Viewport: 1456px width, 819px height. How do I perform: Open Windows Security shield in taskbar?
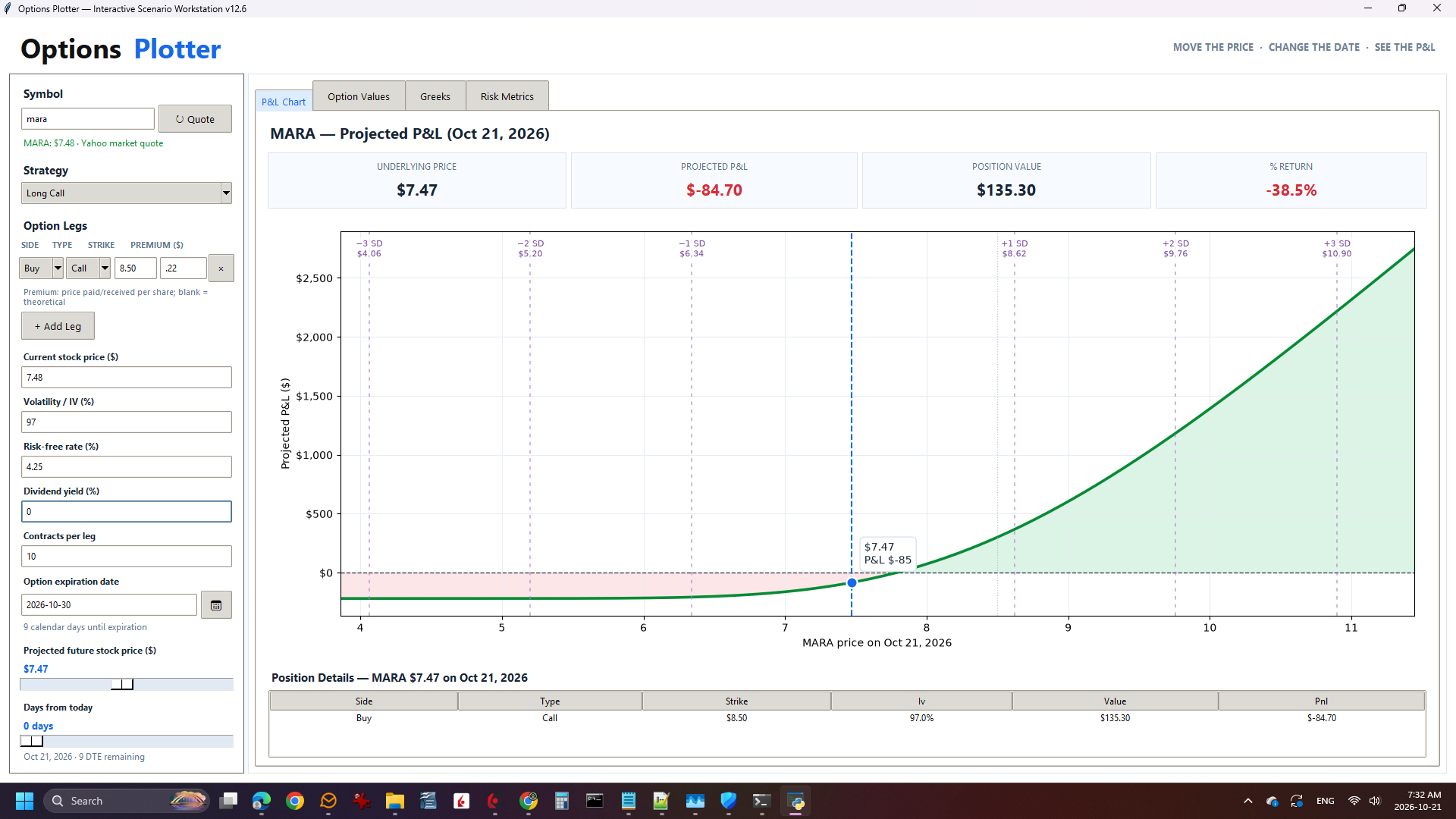tap(729, 801)
